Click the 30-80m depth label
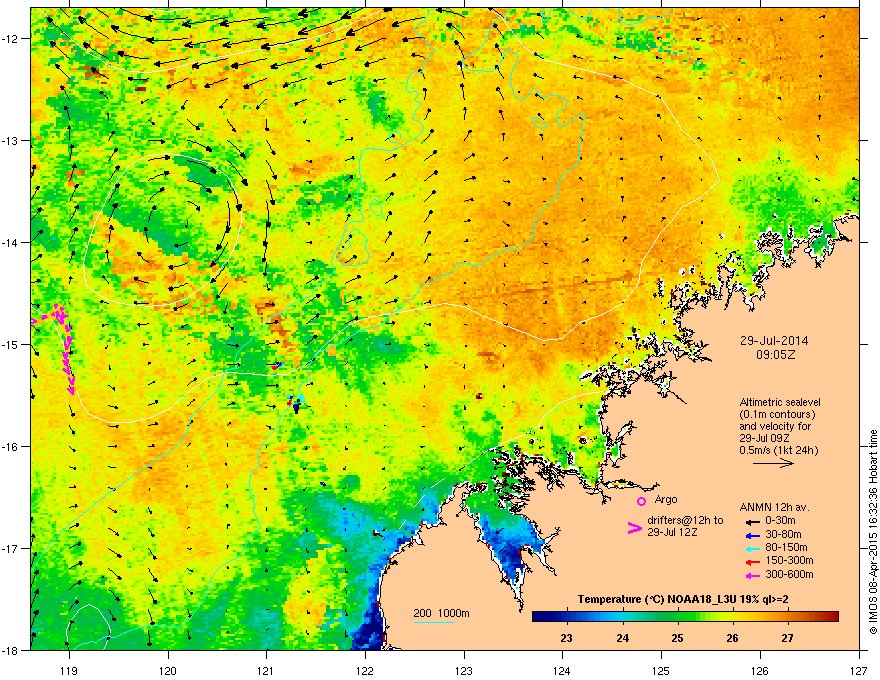 coord(783,535)
